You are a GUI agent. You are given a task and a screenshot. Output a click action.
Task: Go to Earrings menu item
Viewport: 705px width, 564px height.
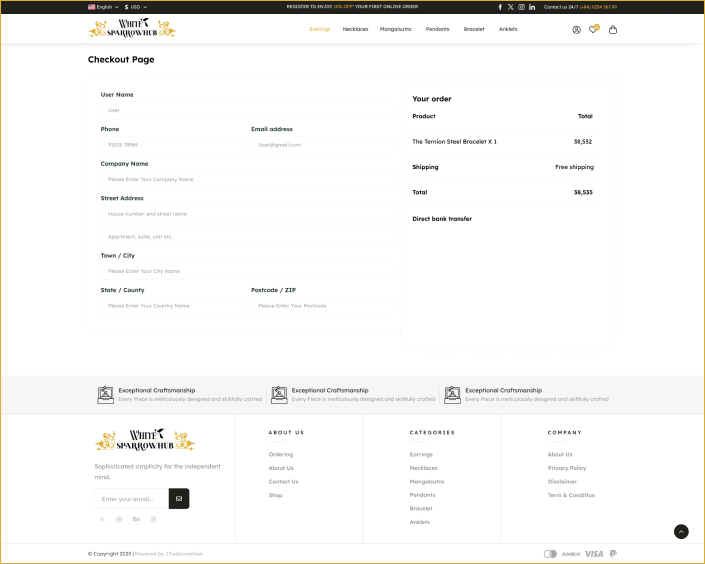[320, 29]
